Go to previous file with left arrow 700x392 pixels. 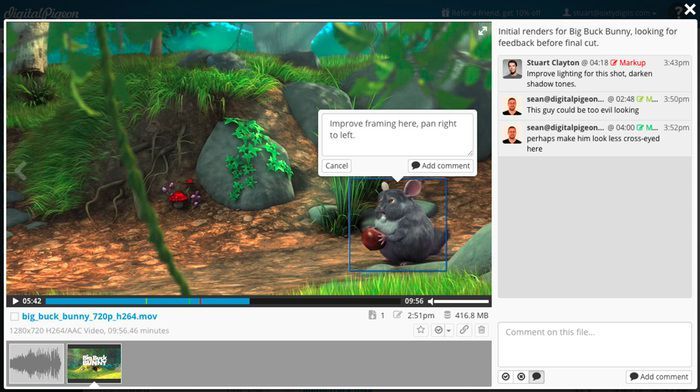pos(20,171)
